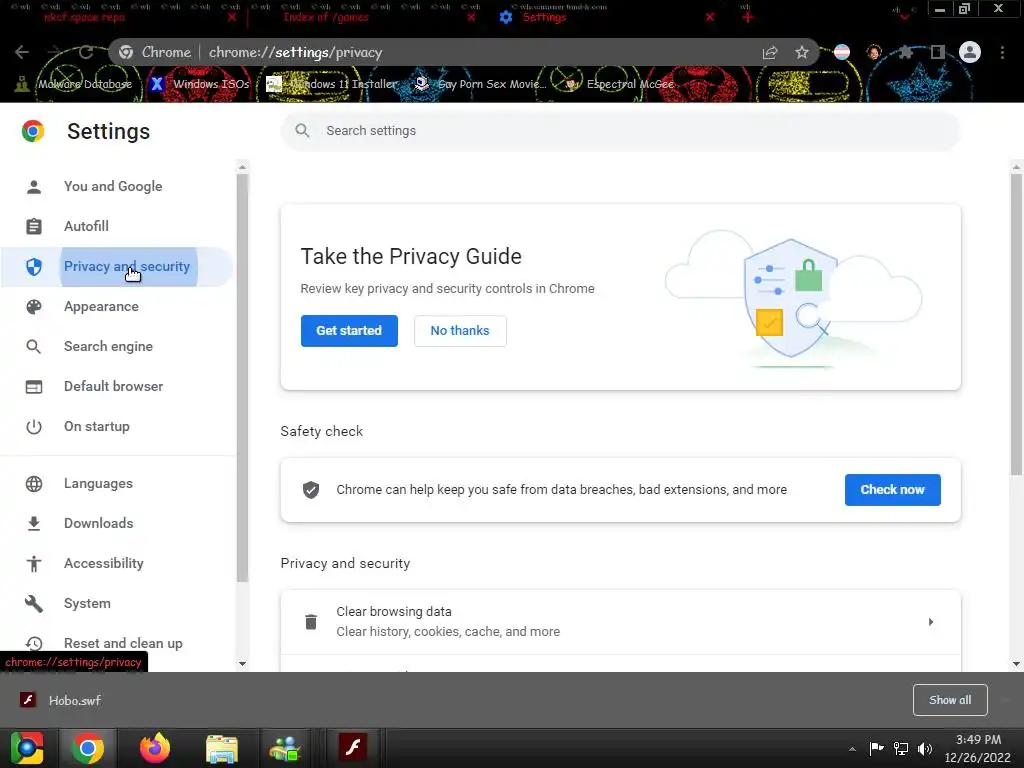This screenshot has height=768, width=1024.
Task: Run safety check with Check now
Action: tap(892, 490)
